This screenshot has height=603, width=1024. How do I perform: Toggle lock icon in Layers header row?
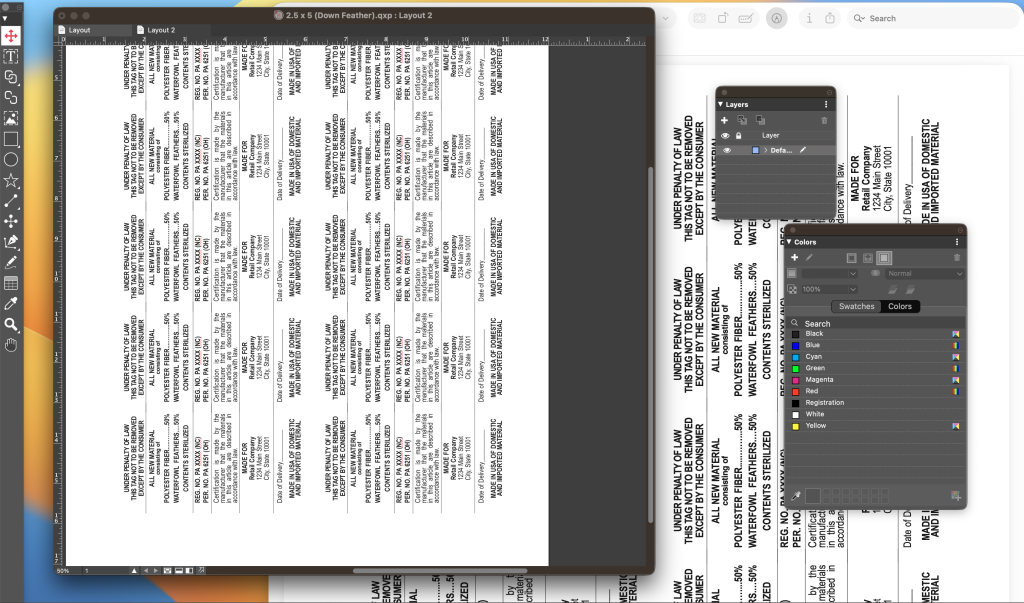point(739,136)
